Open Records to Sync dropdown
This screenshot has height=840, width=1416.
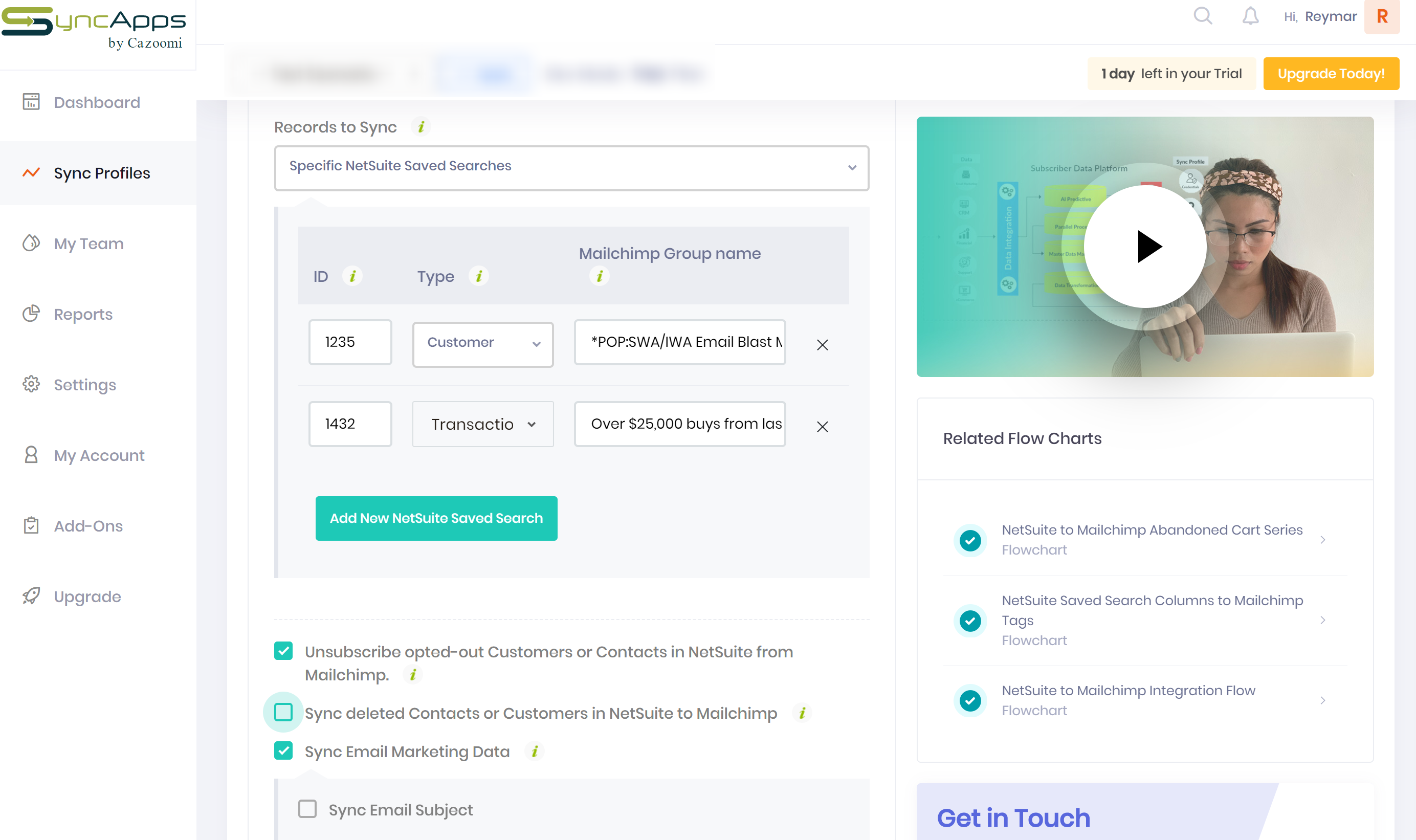pos(571,168)
